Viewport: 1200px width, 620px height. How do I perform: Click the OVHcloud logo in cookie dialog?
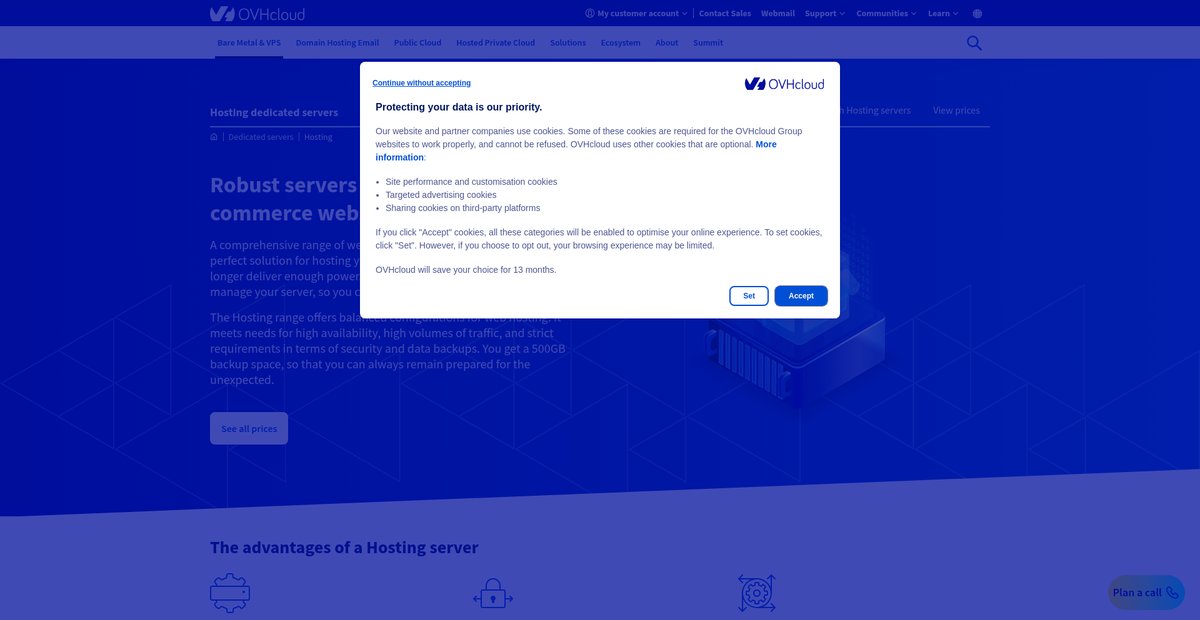point(785,84)
